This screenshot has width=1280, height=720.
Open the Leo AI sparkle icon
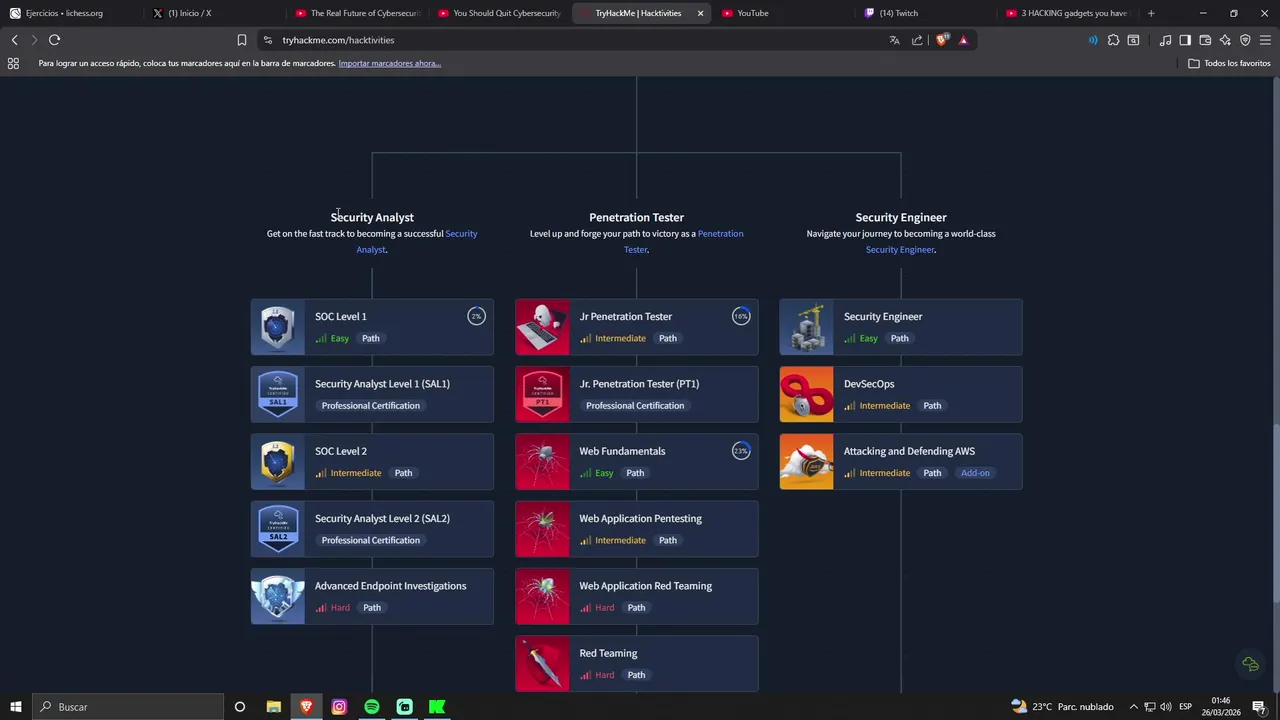[1225, 40]
